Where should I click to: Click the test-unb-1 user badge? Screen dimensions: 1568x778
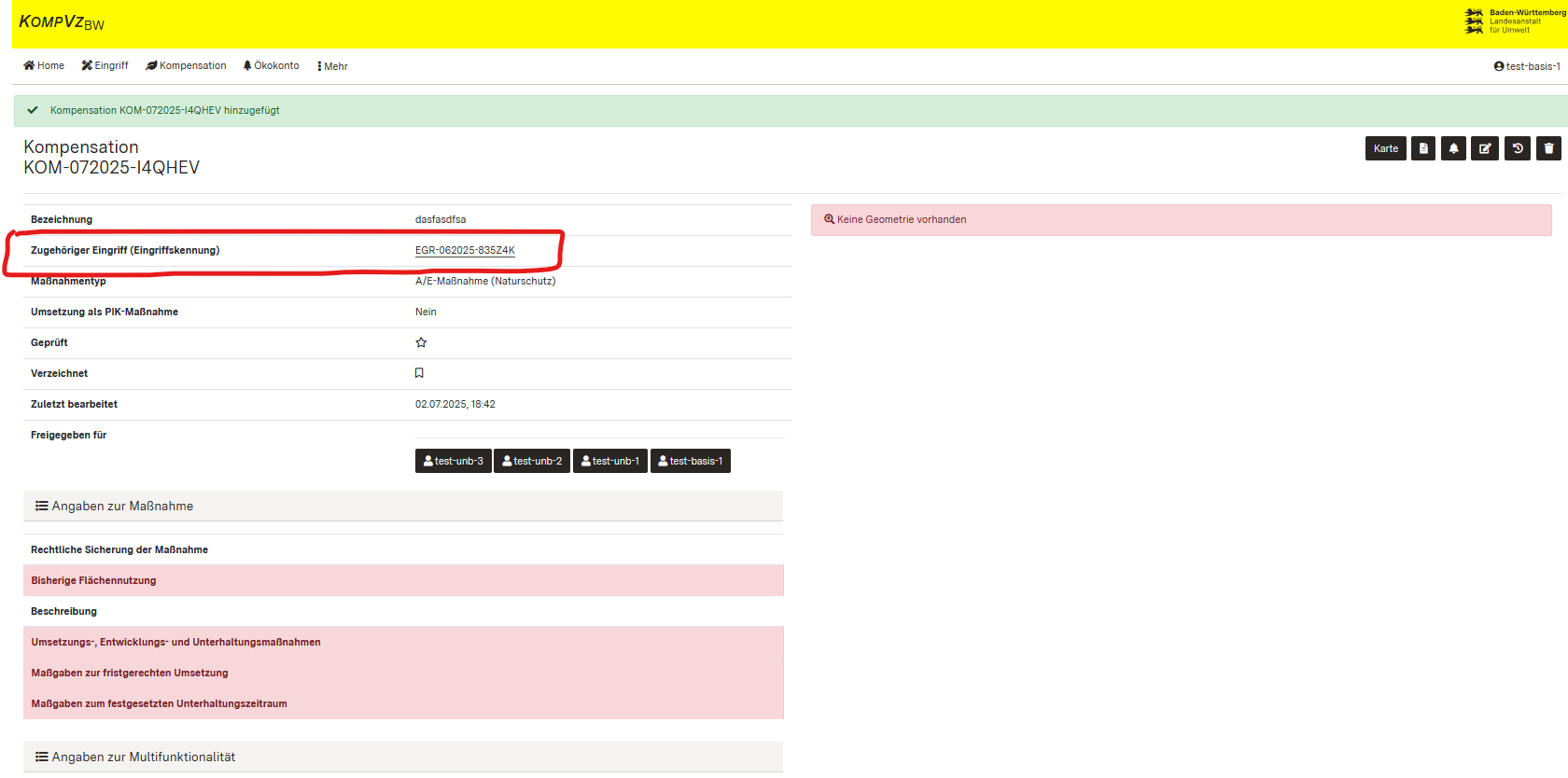click(x=610, y=461)
